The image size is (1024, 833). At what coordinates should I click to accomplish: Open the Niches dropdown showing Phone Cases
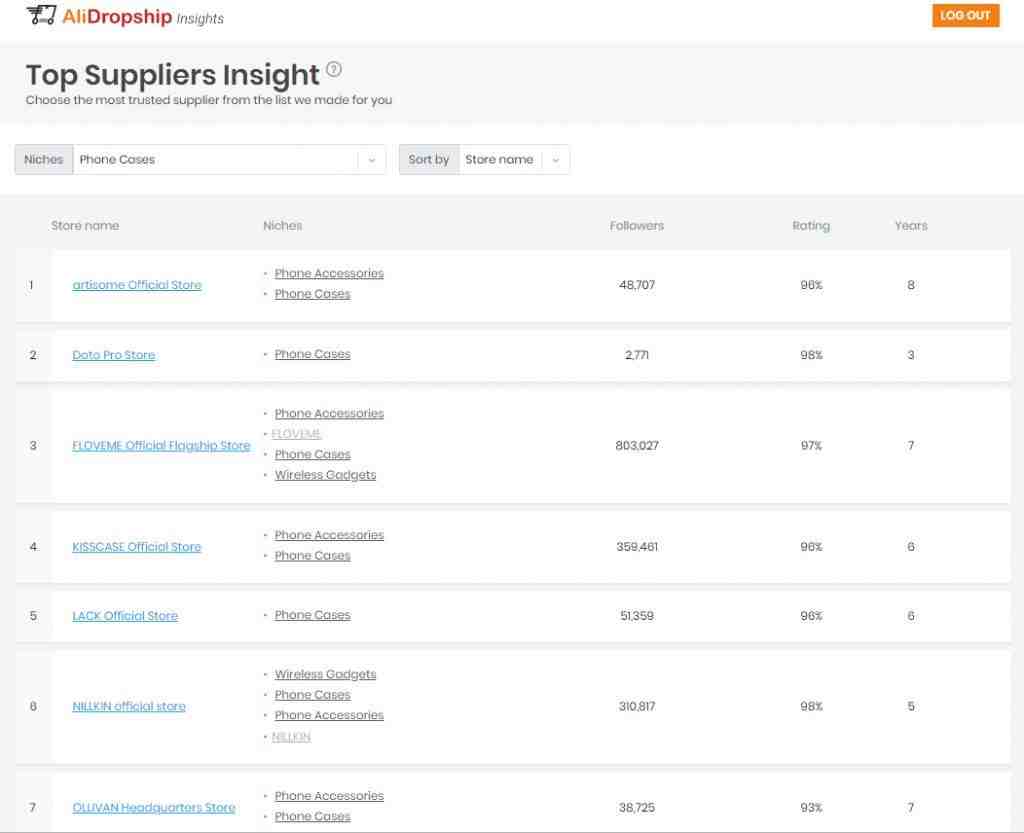[200, 159]
